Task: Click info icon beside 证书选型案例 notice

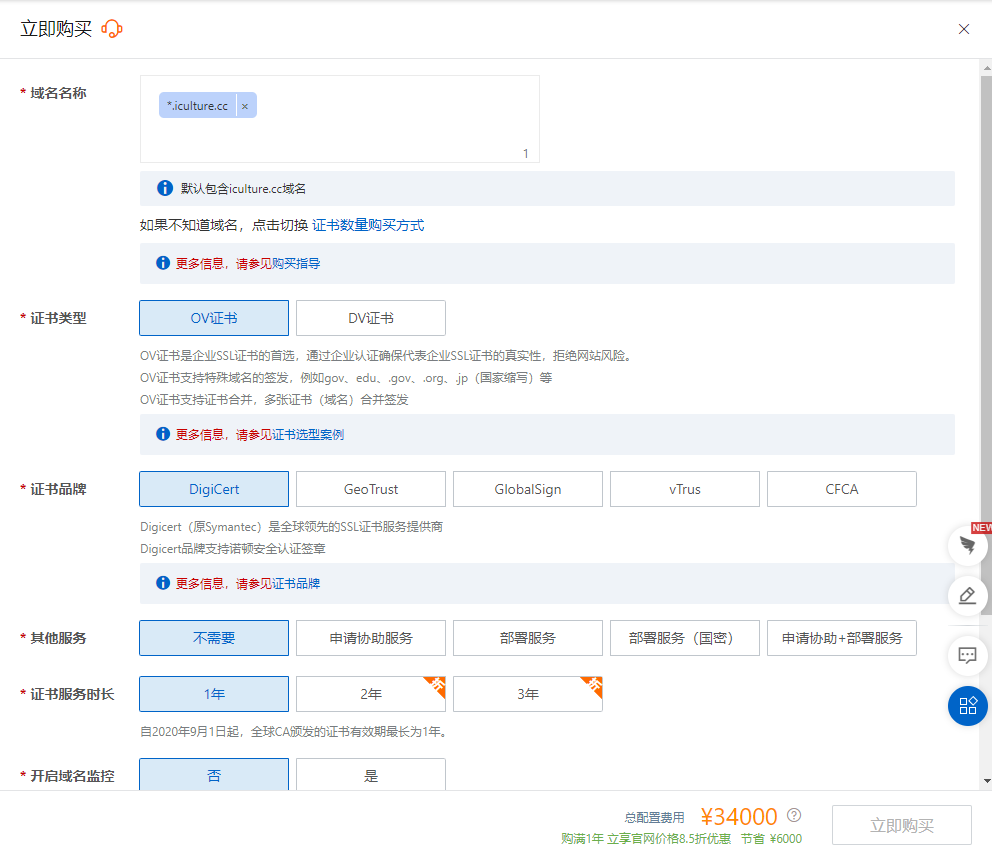Action: (163, 434)
